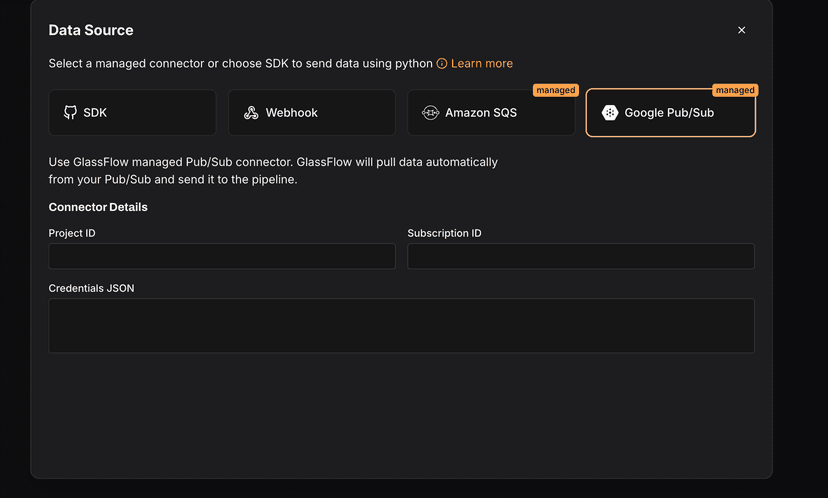Click the info icon beside Learn more

click(441, 63)
